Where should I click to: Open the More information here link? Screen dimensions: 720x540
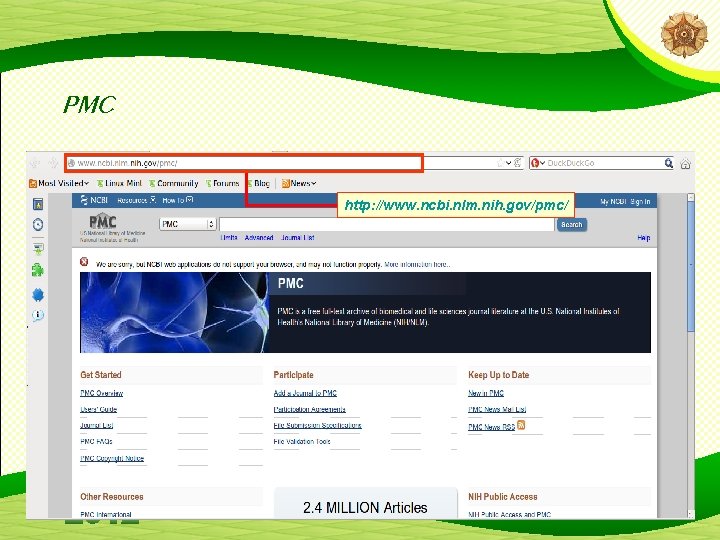417,264
